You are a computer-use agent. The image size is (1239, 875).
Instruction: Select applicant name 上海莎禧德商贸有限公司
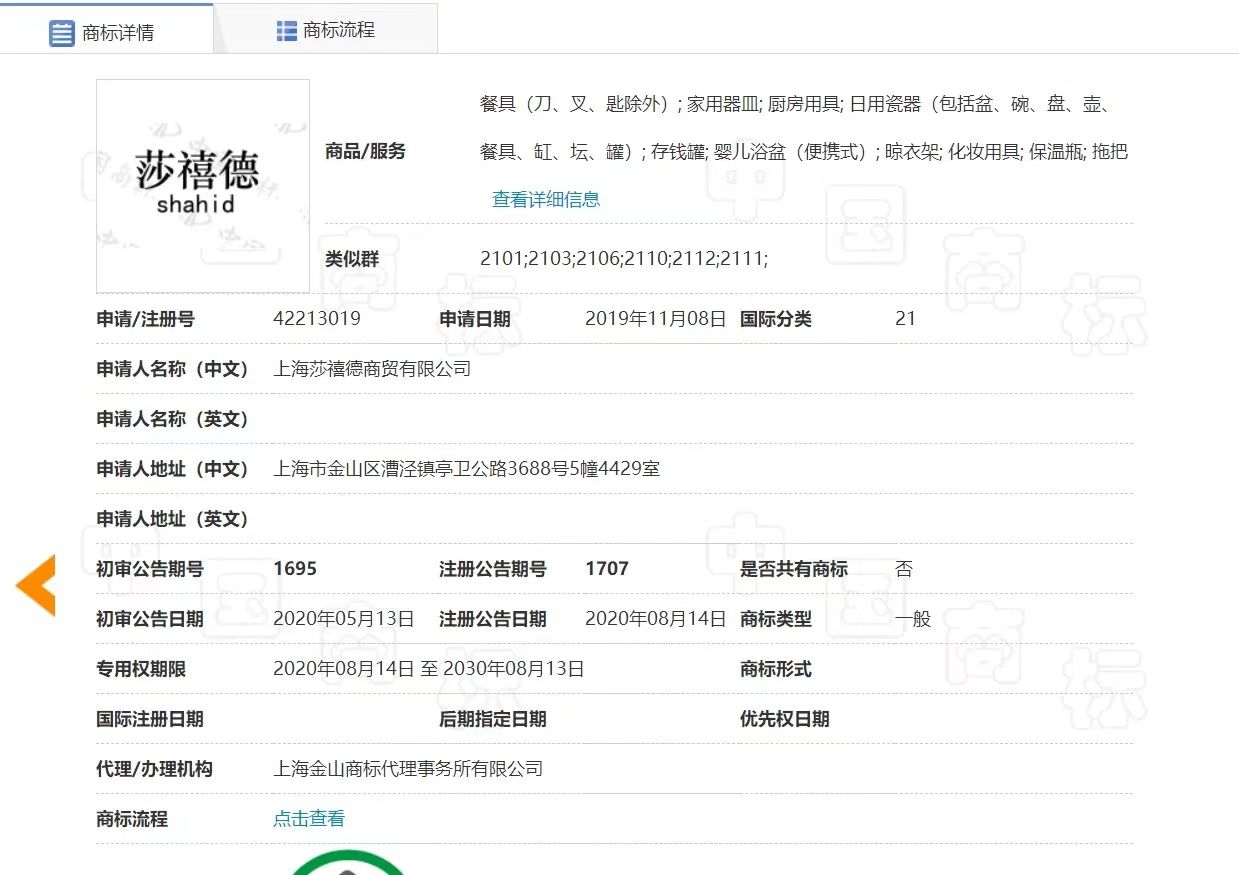tap(372, 369)
